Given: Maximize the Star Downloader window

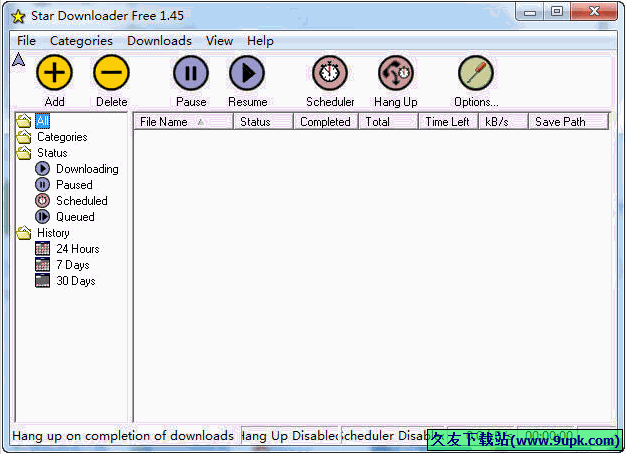Looking at the screenshot, I should (x=557, y=12).
